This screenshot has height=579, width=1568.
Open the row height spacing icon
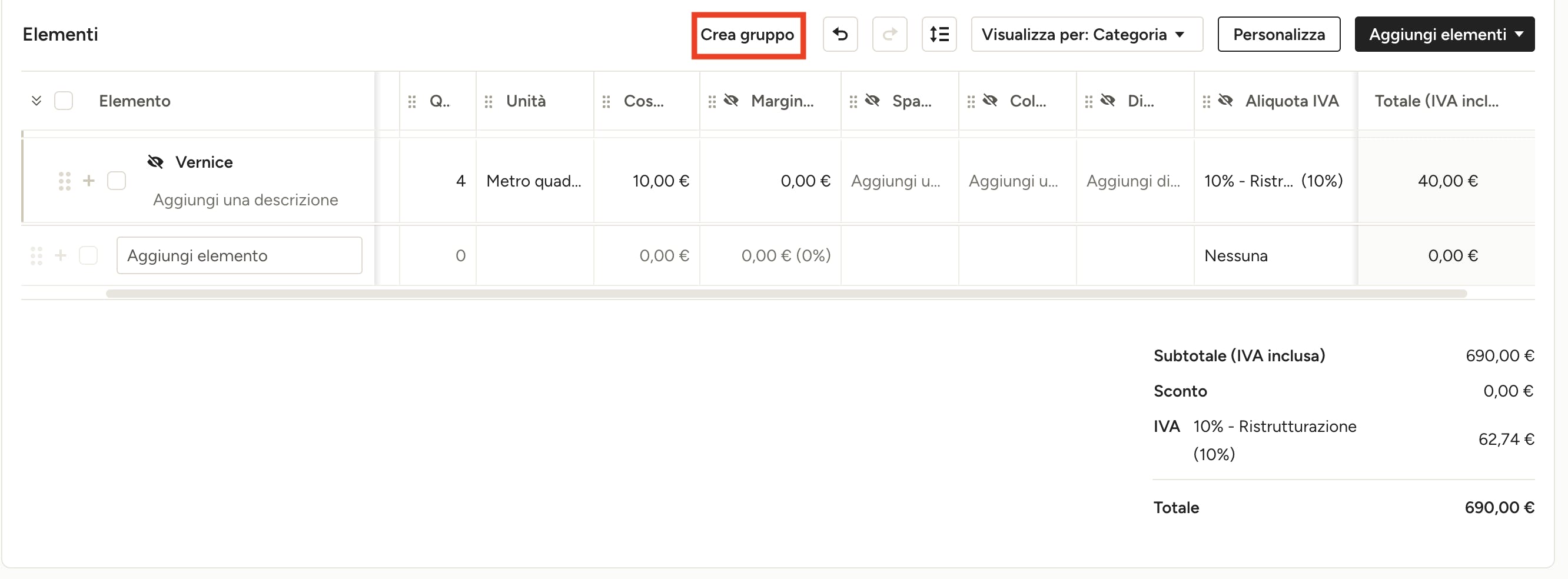(939, 34)
